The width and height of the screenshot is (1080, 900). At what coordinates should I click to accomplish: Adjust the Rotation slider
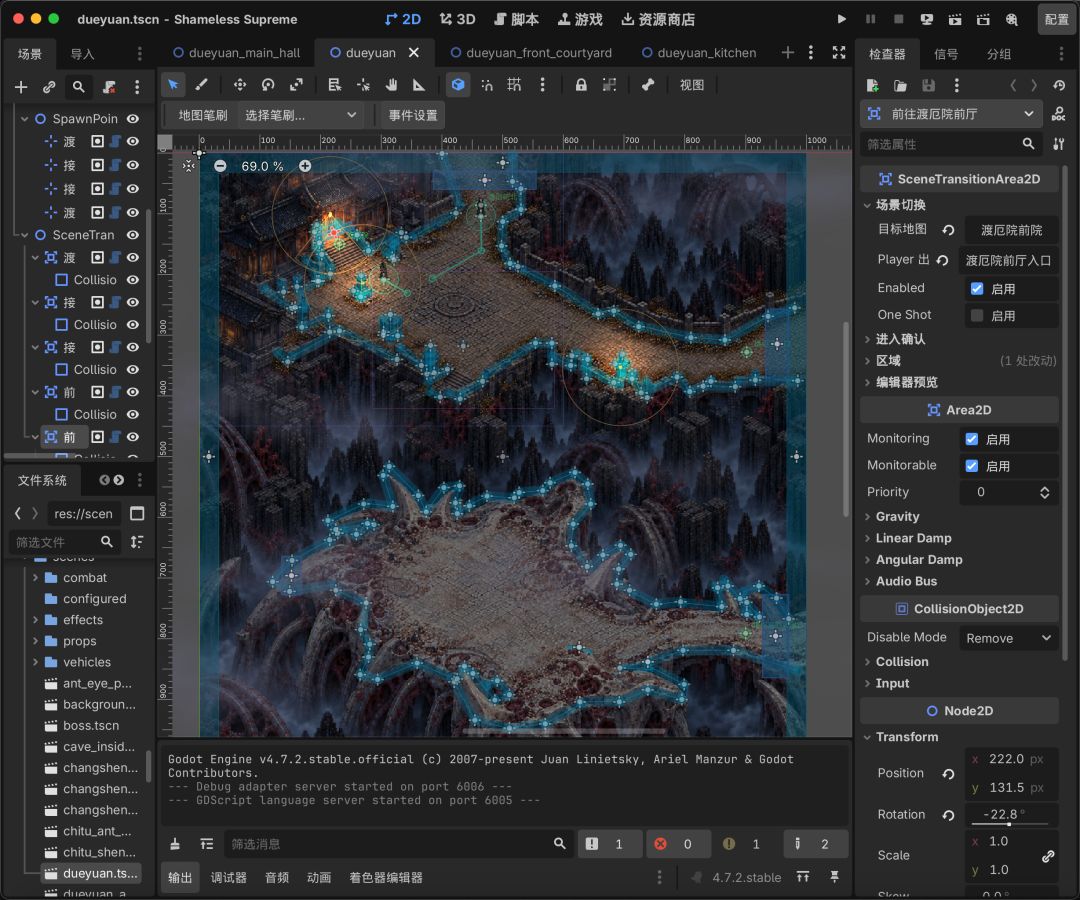pyautogui.click(x=1010, y=824)
